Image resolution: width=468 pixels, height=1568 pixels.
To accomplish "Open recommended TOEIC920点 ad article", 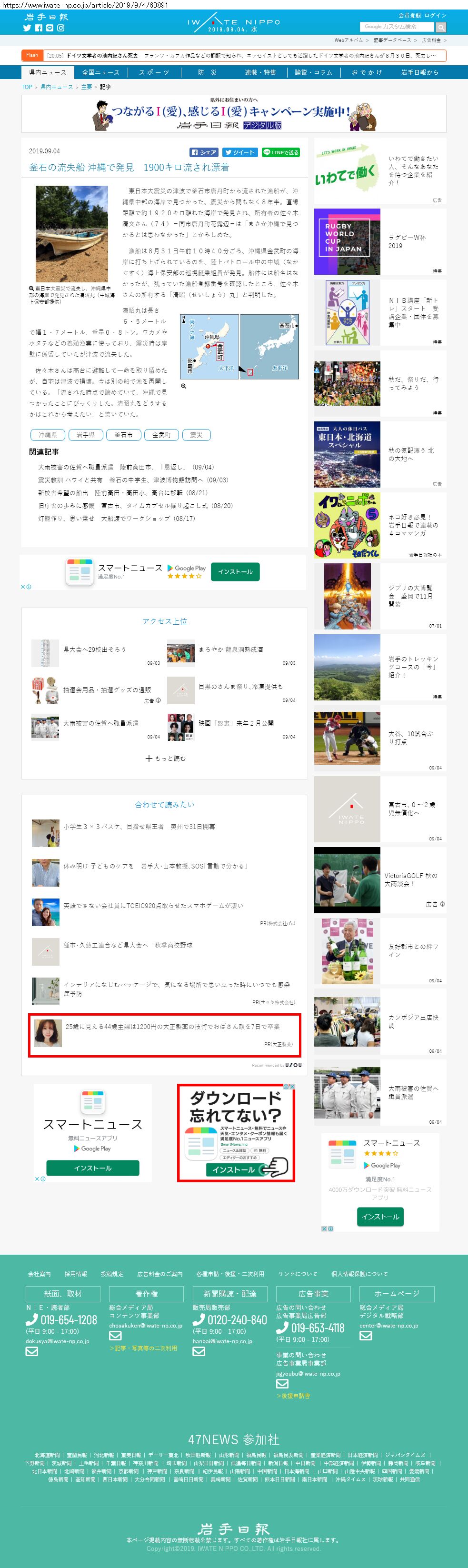I will 153,906.
